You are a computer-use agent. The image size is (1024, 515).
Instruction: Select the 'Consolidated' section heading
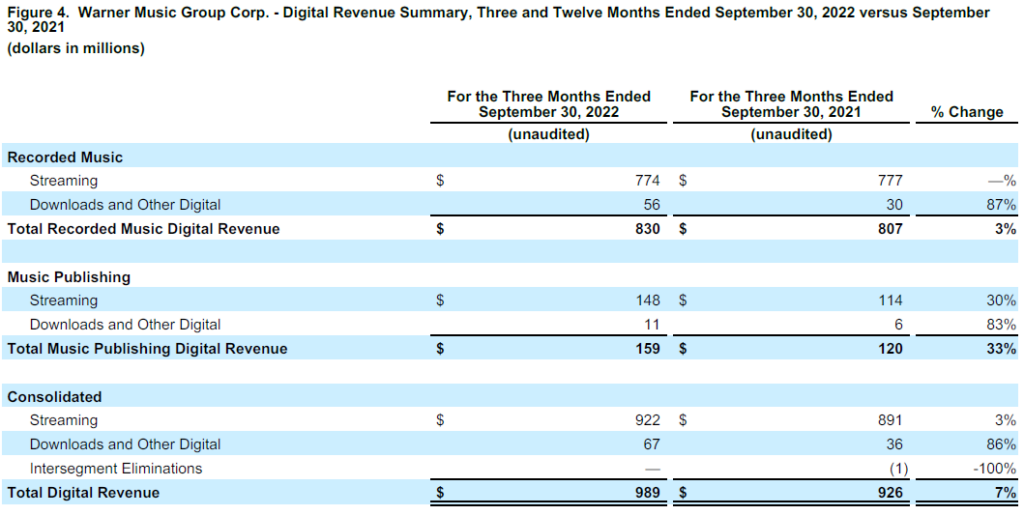[55, 398]
